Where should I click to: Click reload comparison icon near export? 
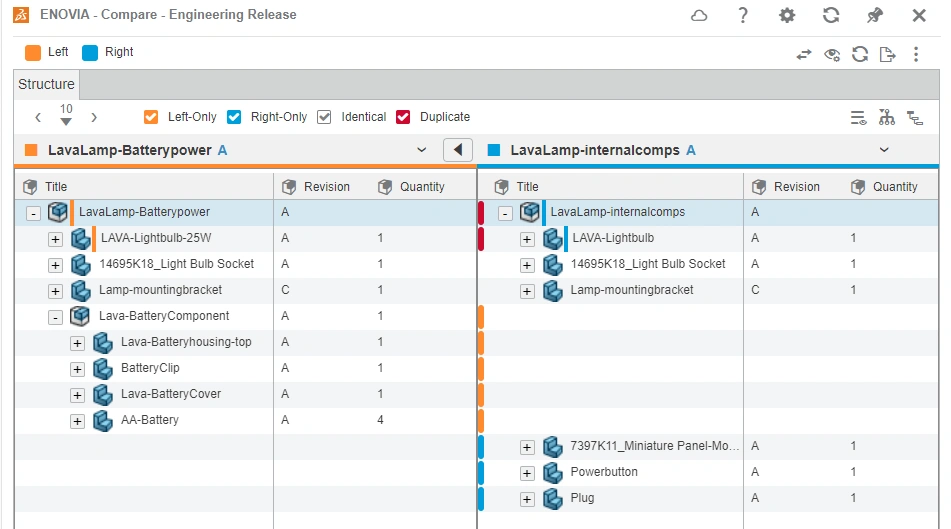click(x=859, y=55)
